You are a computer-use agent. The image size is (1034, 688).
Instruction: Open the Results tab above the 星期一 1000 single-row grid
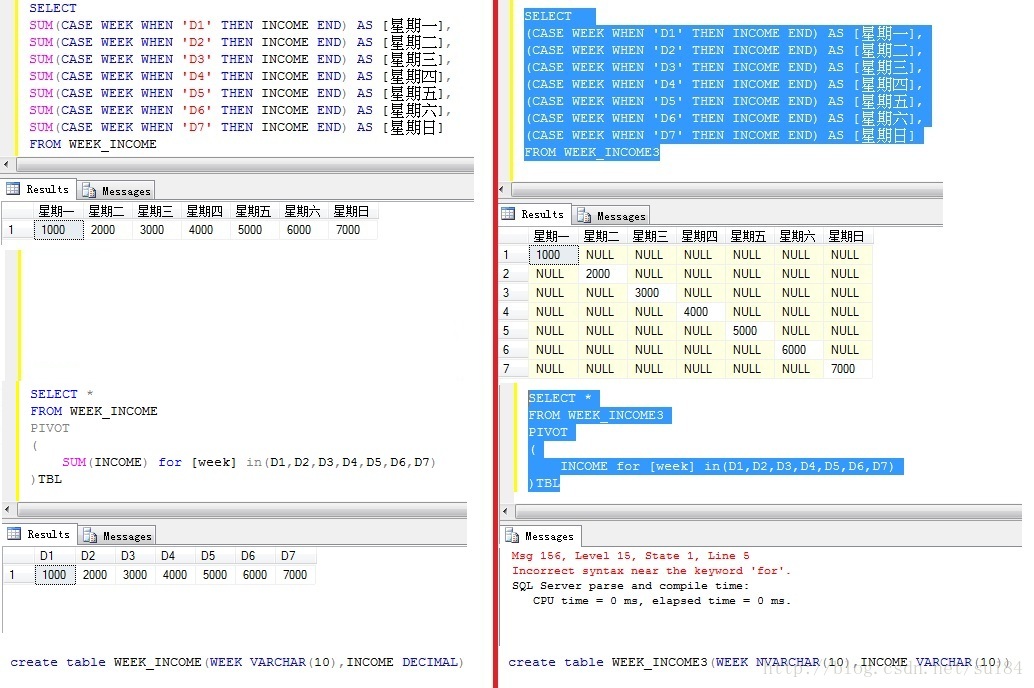tap(38, 189)
